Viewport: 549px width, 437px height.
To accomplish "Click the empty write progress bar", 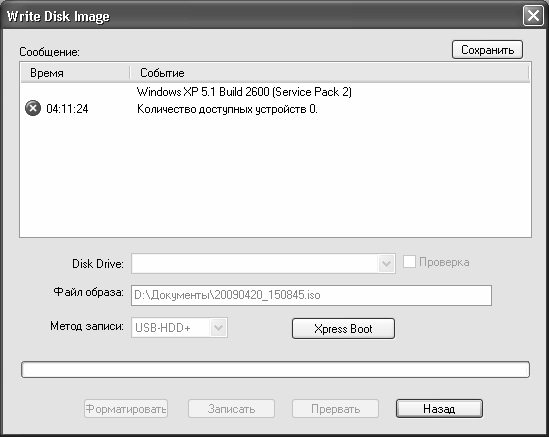I will 275,369.
